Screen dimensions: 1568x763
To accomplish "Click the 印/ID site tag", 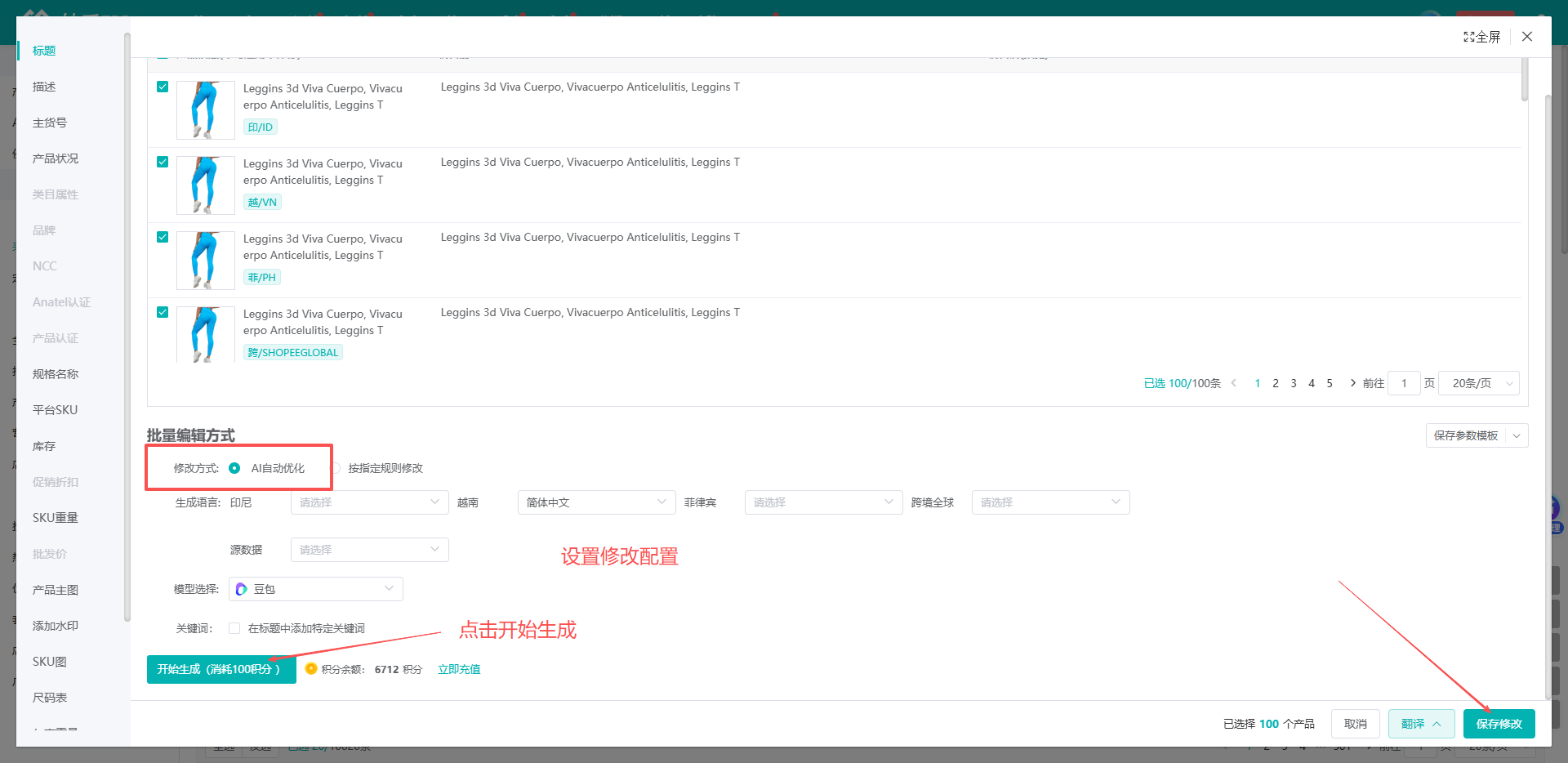I will (x=261, y=127).
